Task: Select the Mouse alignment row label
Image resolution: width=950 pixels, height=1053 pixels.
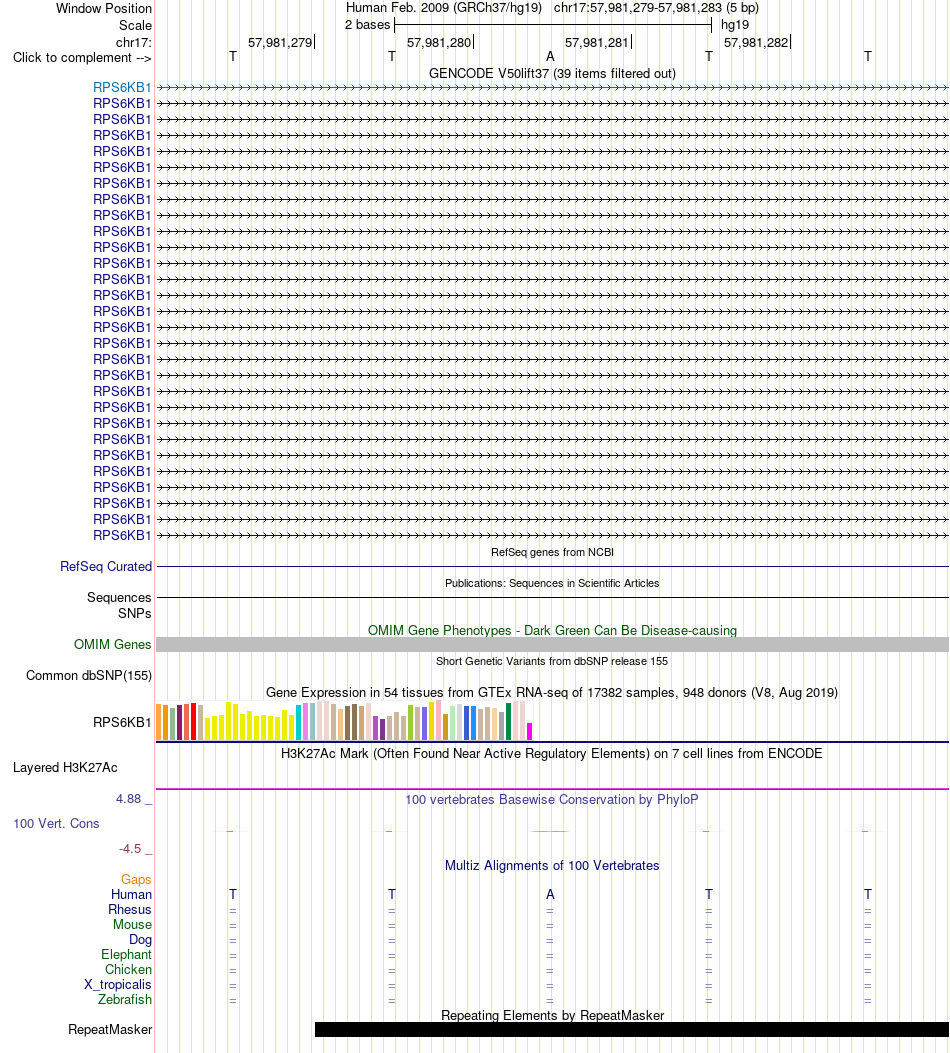Action: pos(132,925)
